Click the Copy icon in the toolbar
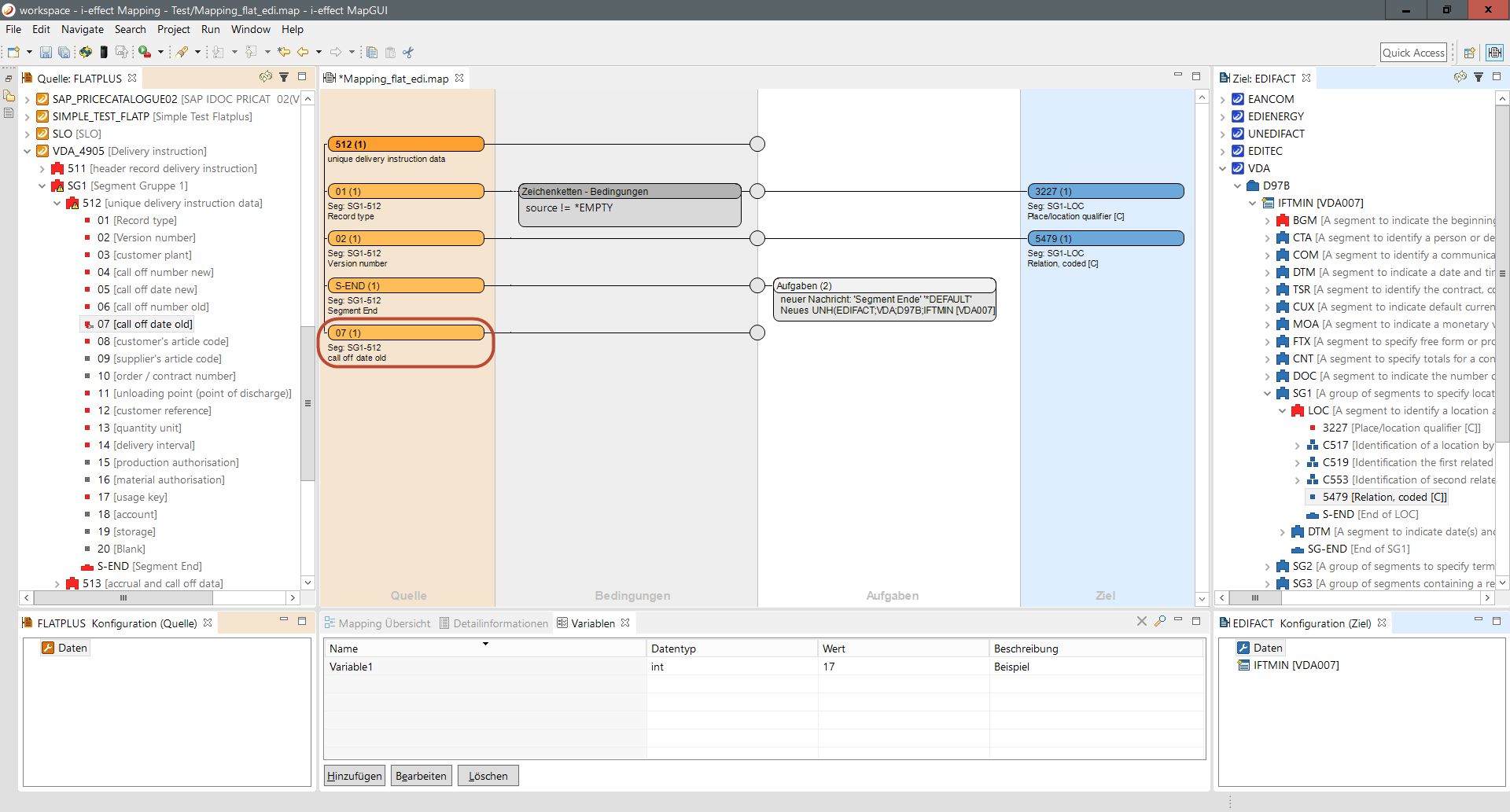The width and height of the screenshot is (1510, 812). 372,53
